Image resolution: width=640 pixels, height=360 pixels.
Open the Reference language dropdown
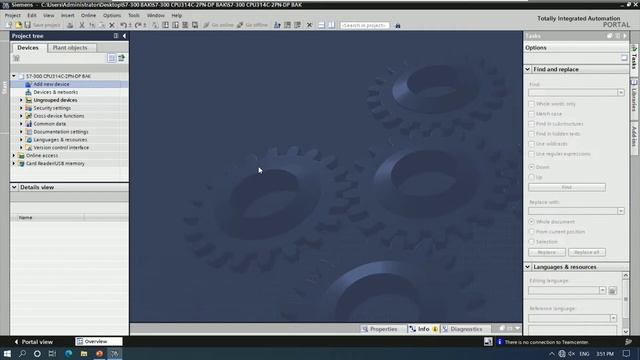613,318
